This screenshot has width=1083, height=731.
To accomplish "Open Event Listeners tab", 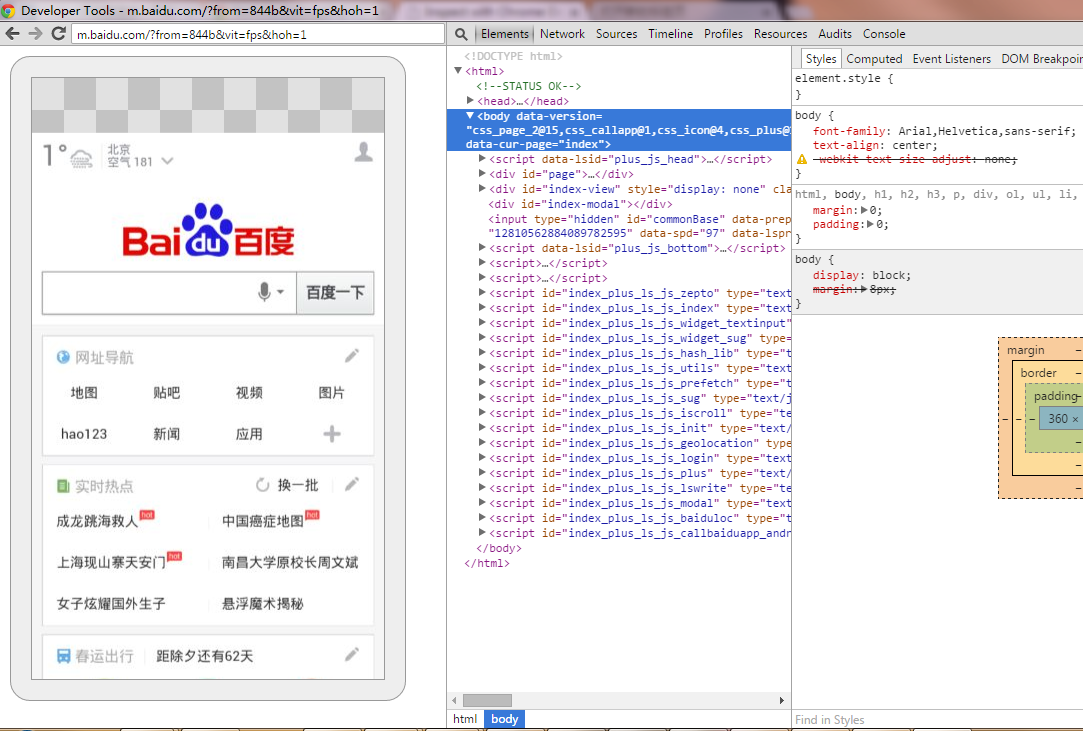I will click(x=951, y=59).
